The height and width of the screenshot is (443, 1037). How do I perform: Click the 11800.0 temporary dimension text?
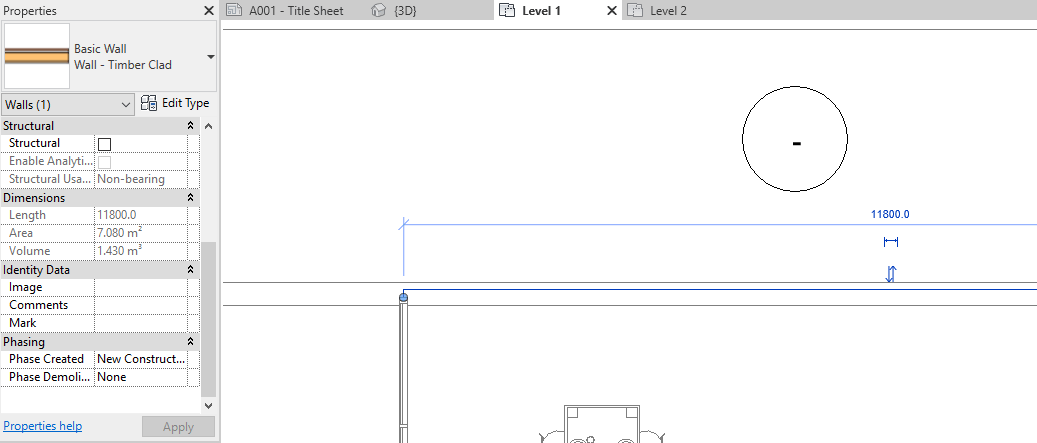coord(890,214)
